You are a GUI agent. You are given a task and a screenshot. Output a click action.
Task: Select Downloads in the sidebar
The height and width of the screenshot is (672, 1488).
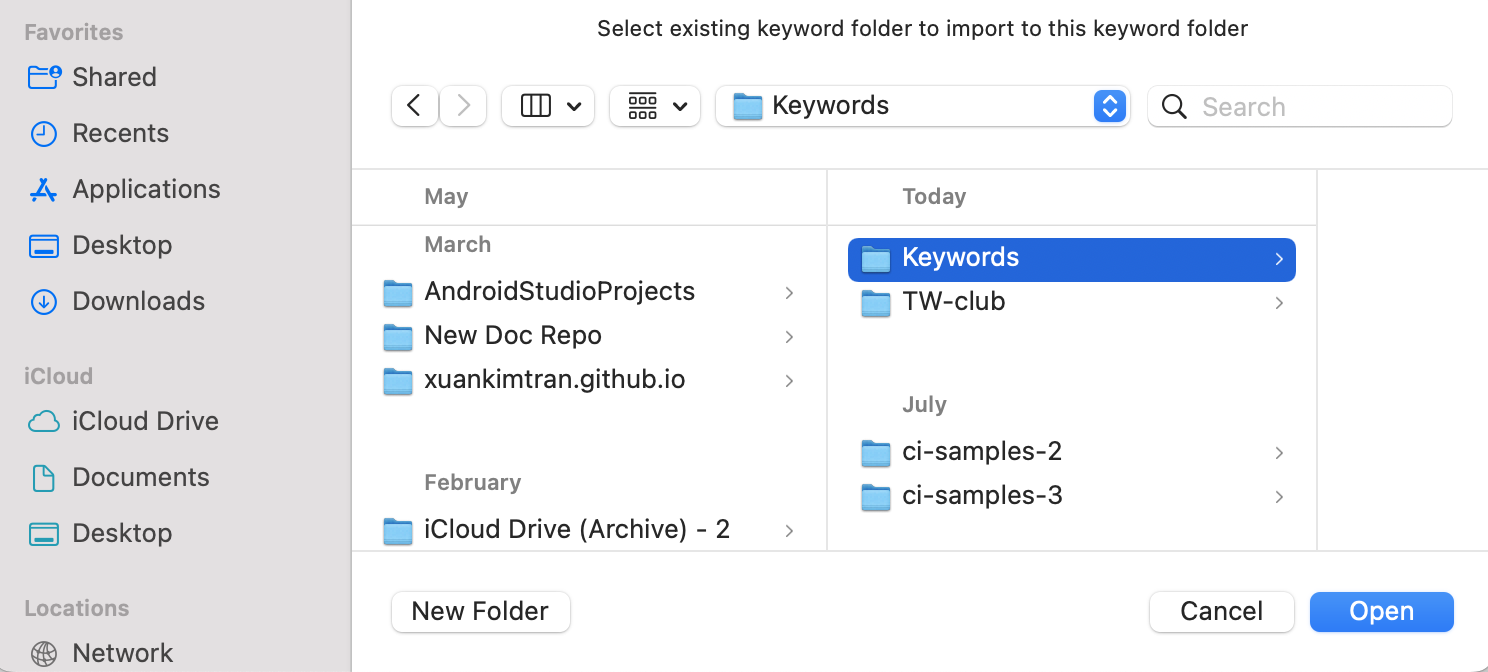click(x=138, y=301)
